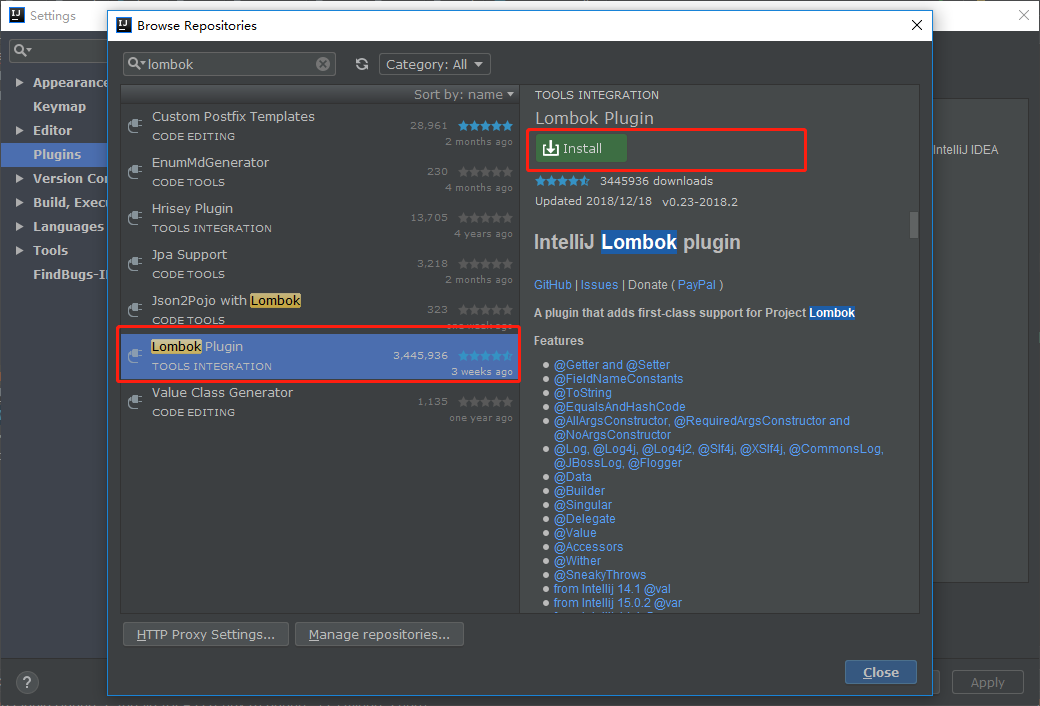The width and height of the screenshot is (1040, 706).
Task: Clear the lombok search text
Action: click(x=322, y=64)
